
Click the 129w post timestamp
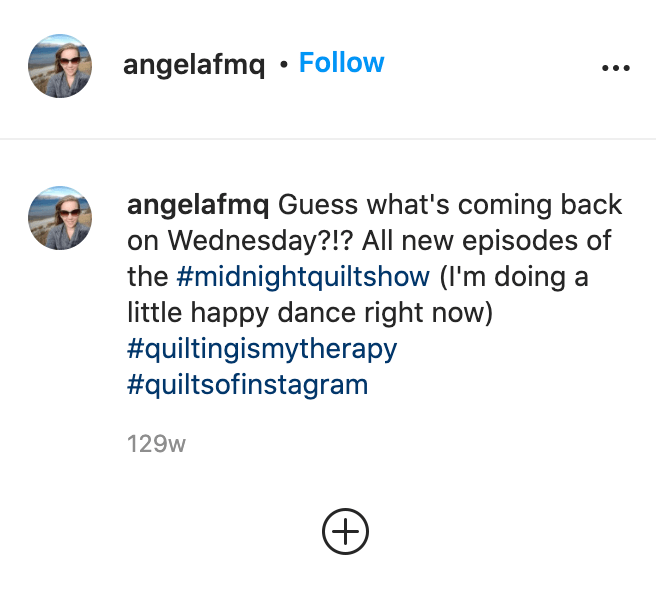pos(156,444)
